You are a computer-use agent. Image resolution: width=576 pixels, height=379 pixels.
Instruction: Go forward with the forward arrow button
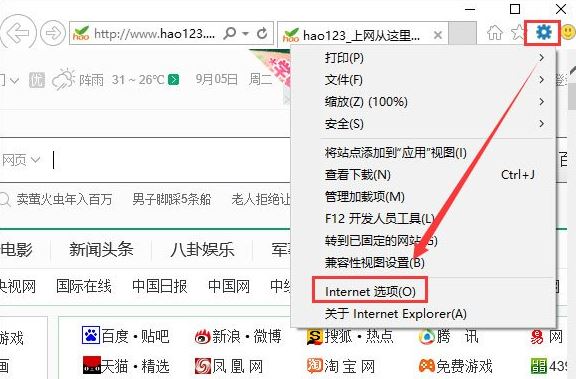53,33
